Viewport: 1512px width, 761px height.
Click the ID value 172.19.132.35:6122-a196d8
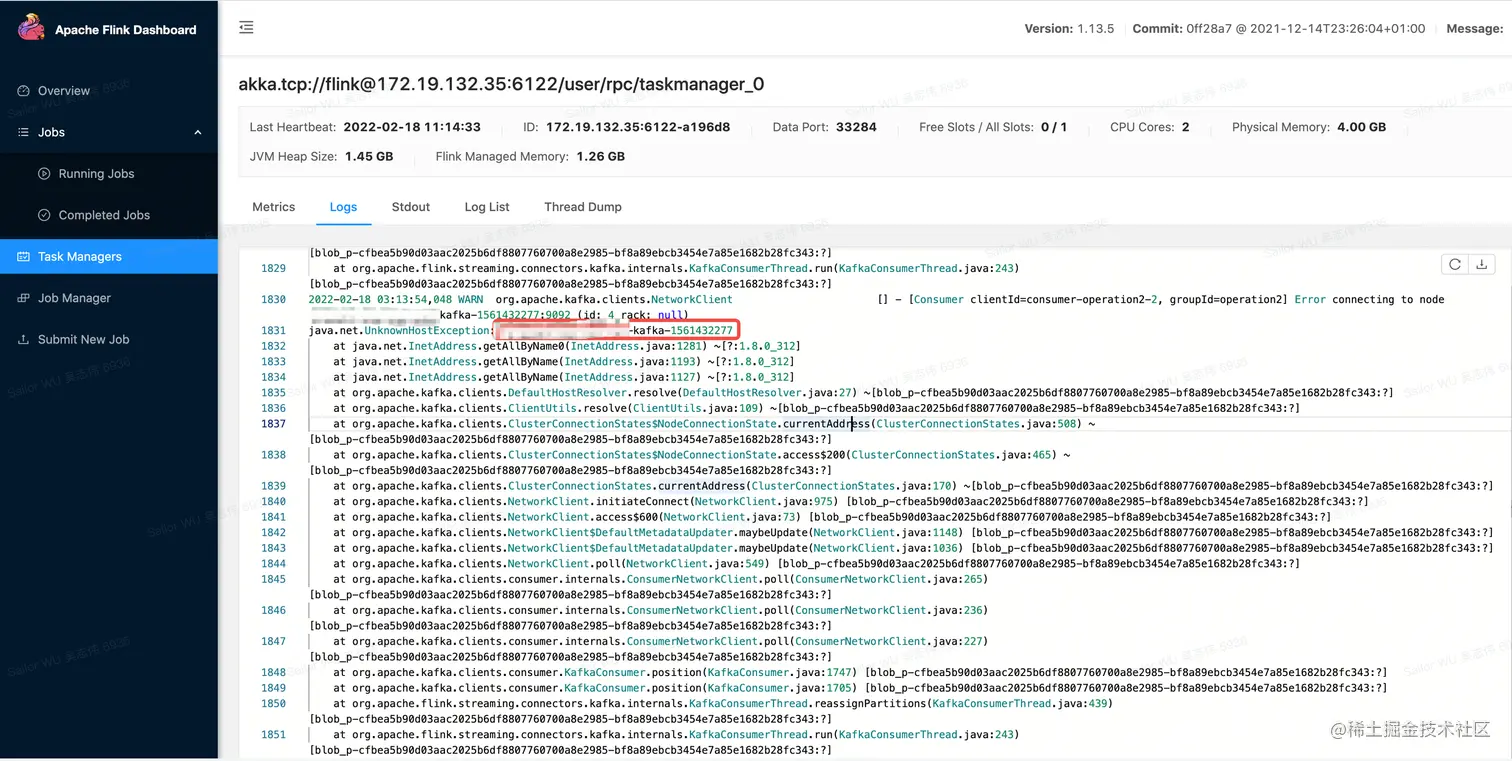coord(638,127)
